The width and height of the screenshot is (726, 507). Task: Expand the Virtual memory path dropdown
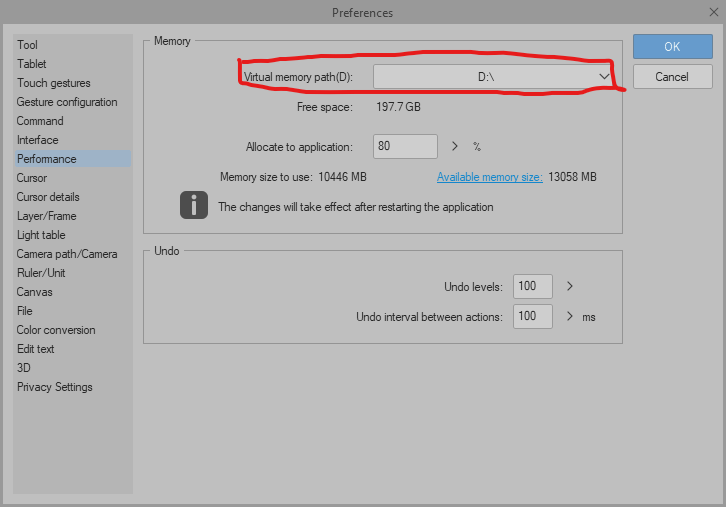tap(493, 76)
